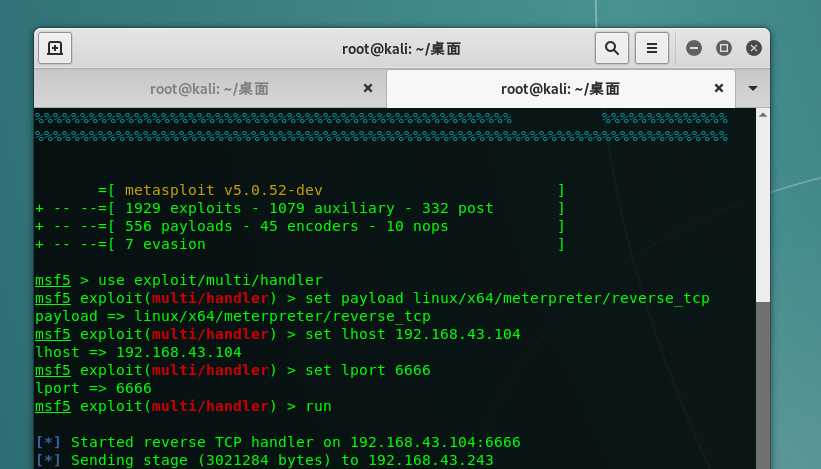Click 'use exploit/multi/handler' command
821x469 pixels.
point(210,280)
